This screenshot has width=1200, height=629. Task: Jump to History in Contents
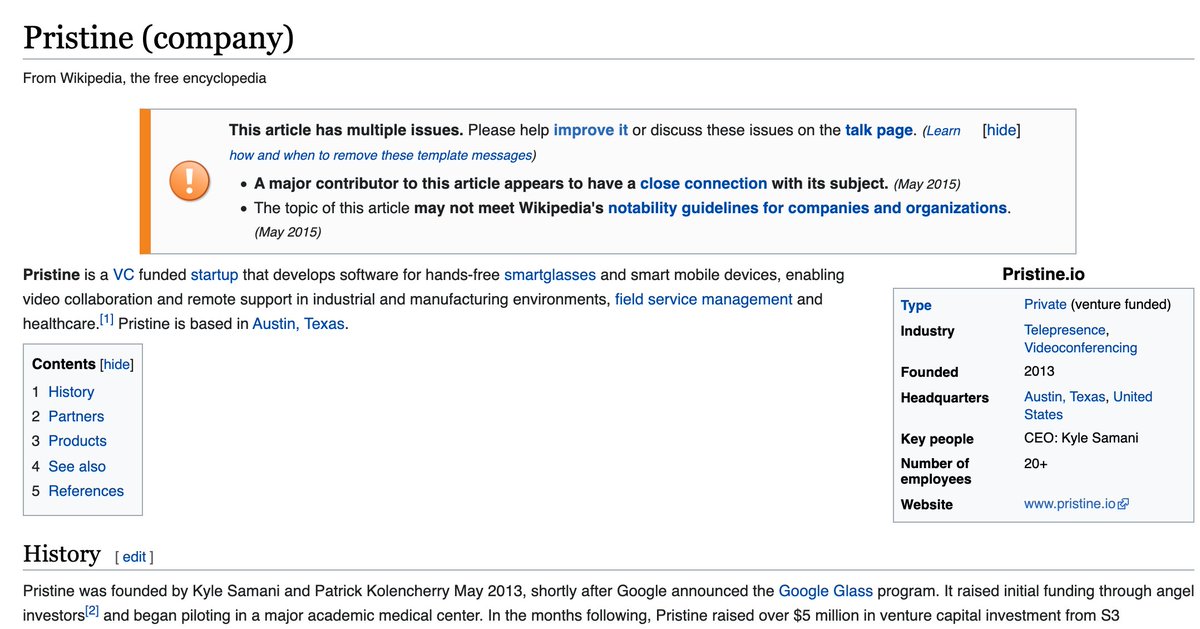[71, 392]
